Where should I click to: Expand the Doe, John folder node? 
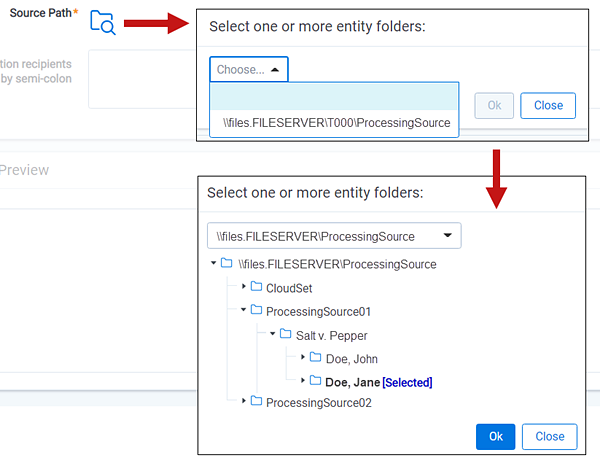point(302,357)
